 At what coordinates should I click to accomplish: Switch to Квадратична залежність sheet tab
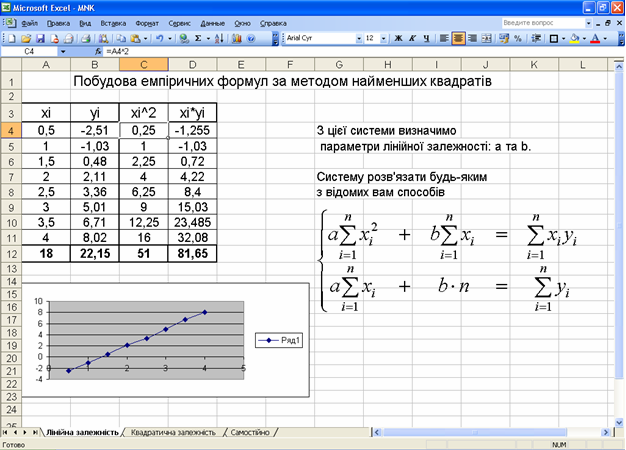[x=173, y=432]
